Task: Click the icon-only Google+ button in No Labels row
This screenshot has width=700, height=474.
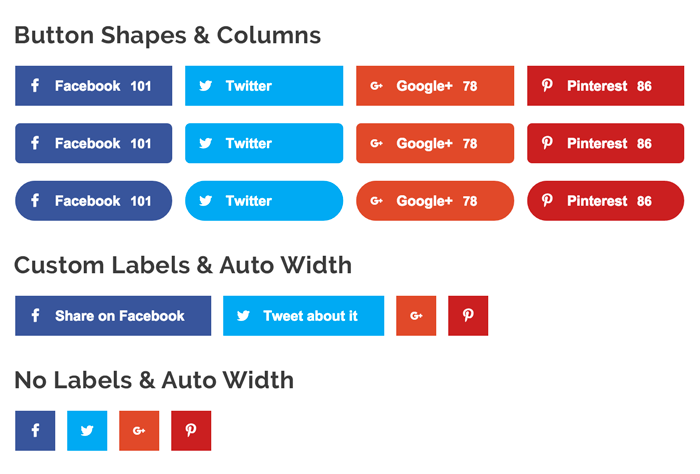Action: click(139, 431)
